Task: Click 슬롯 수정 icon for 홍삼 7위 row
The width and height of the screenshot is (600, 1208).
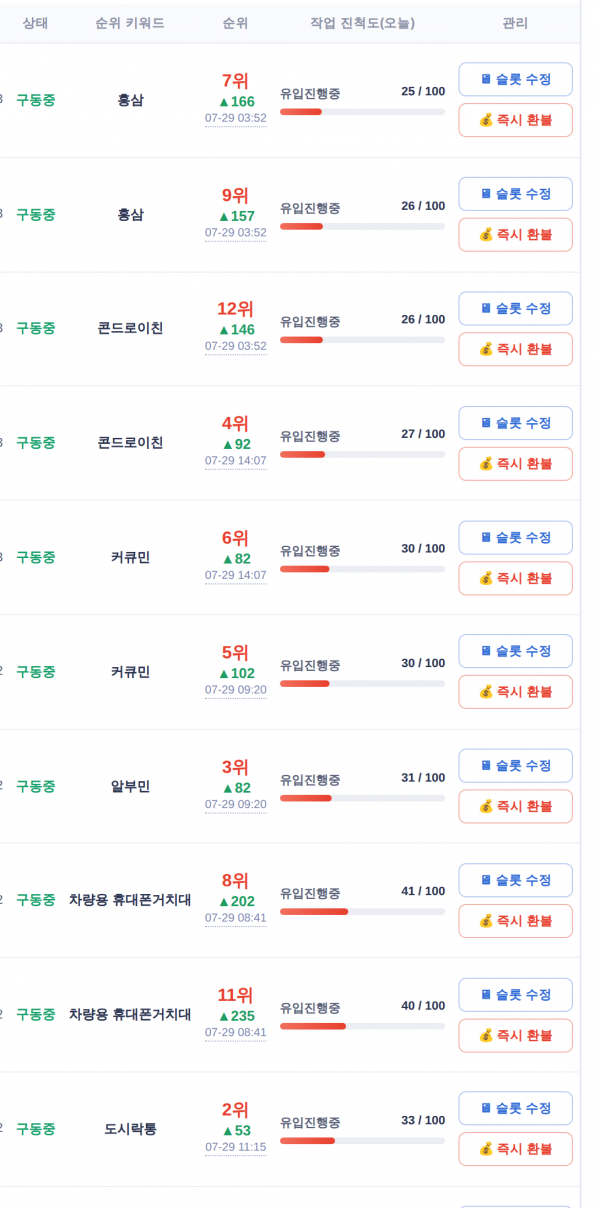Action: click(x=486, y=79)
